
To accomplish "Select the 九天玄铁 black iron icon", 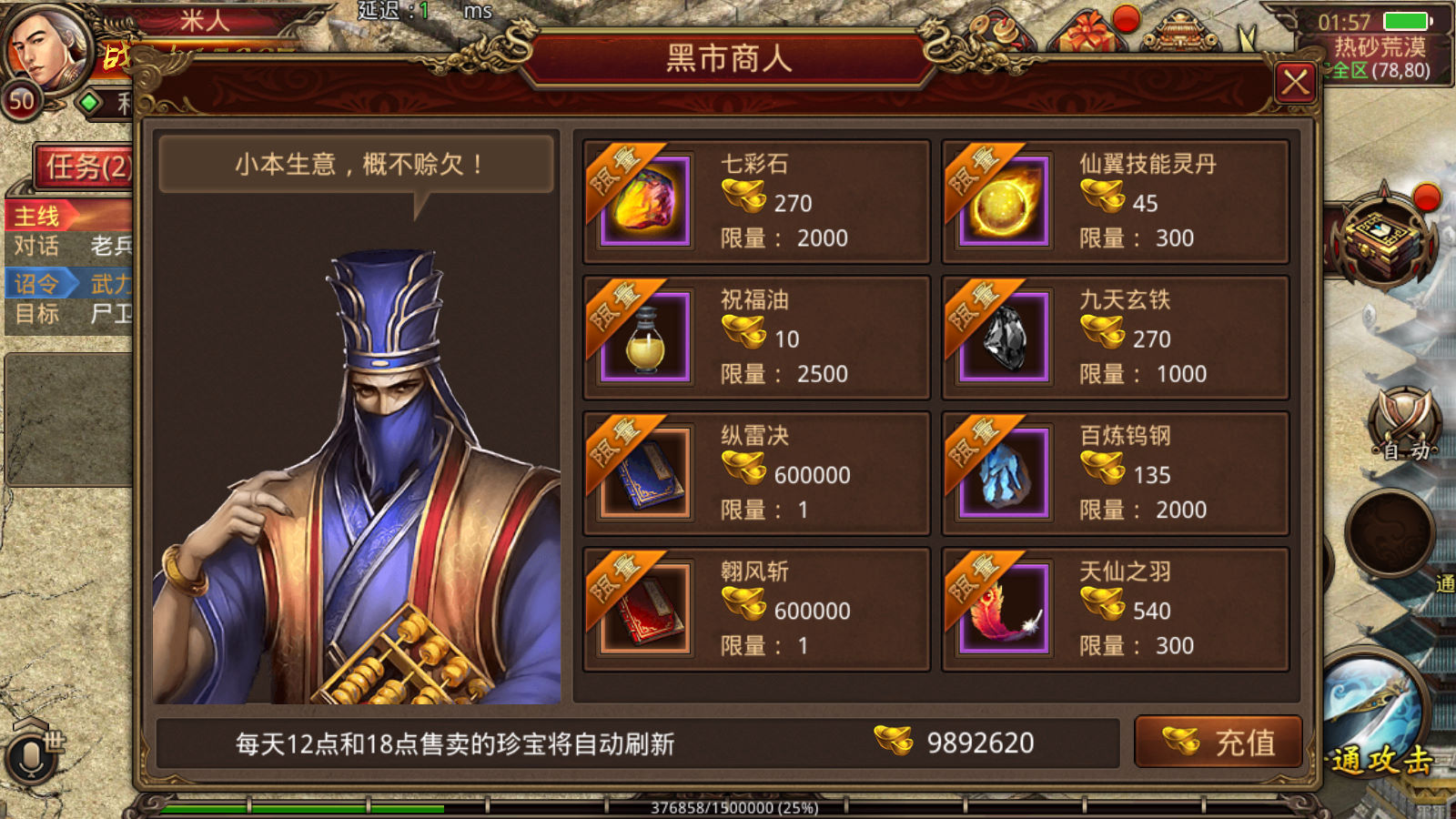I will [1003, 337].
